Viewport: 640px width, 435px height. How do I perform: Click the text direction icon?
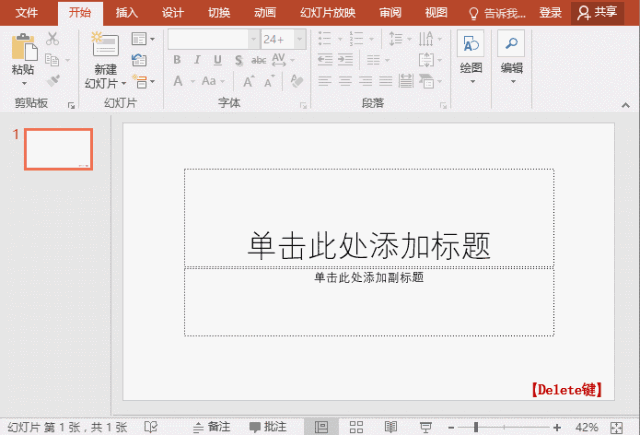pos(426,39)
